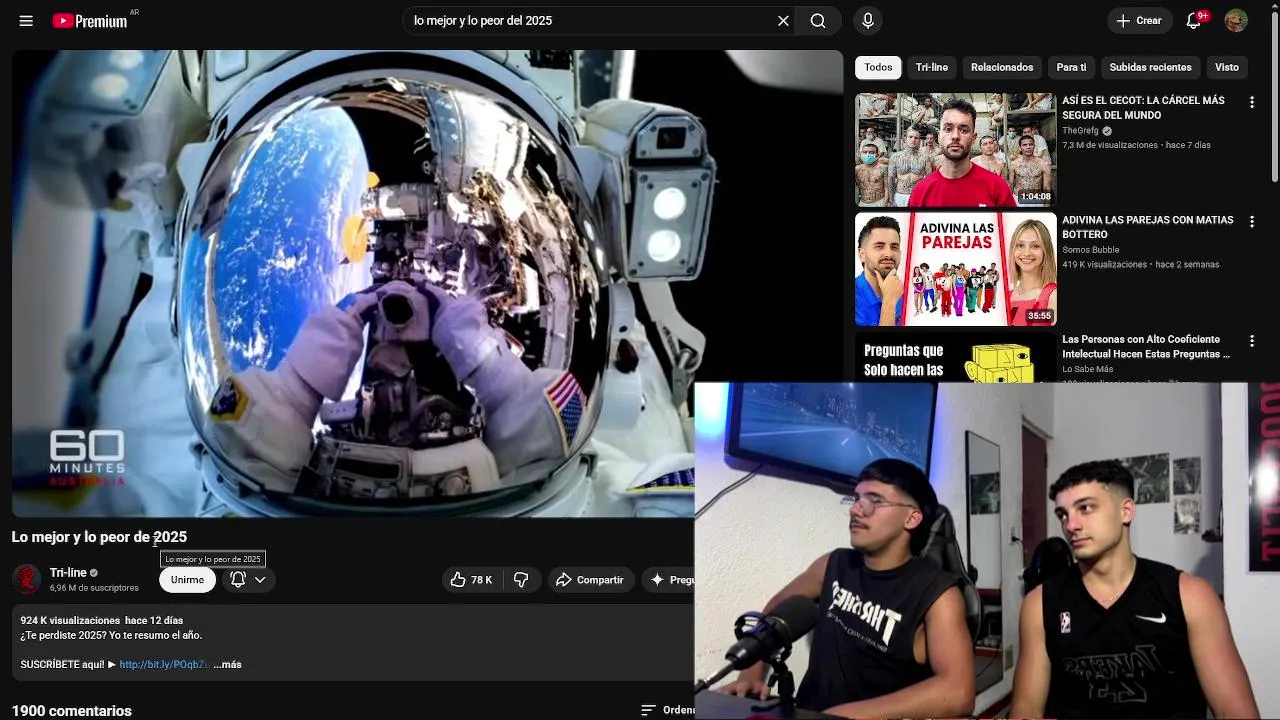Expand the description with '...más'
The image size is (1280, 720).
tap(228, 664)
